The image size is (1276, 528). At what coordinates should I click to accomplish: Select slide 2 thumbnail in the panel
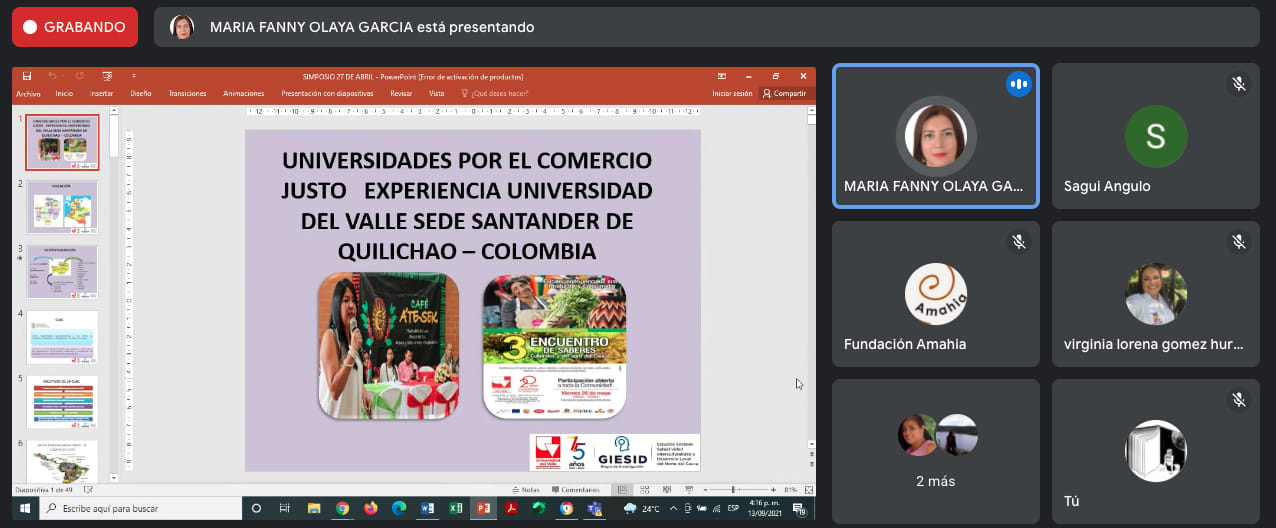coord(62,207)
